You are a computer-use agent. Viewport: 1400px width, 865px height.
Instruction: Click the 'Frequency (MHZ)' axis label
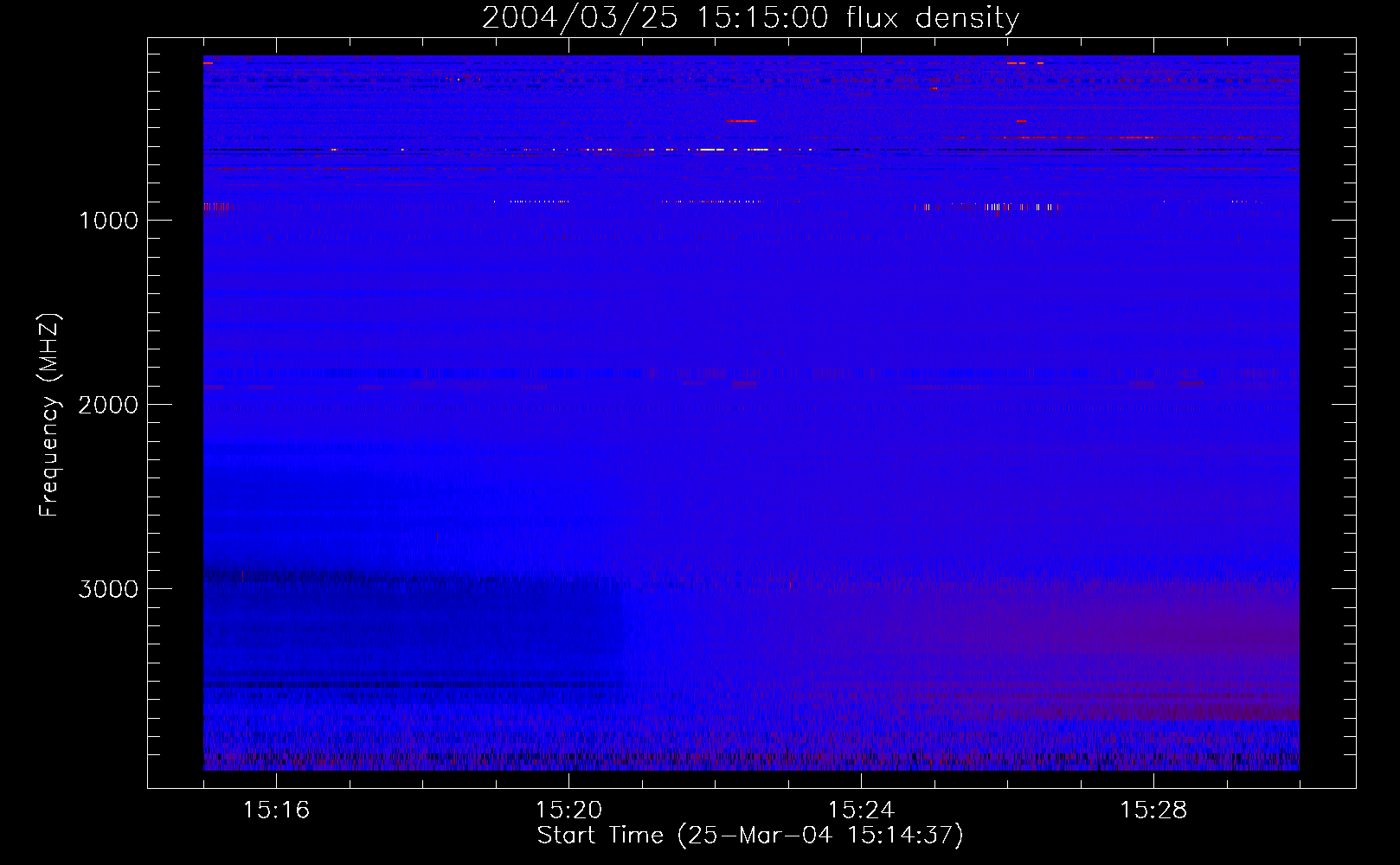click(49, 415)
